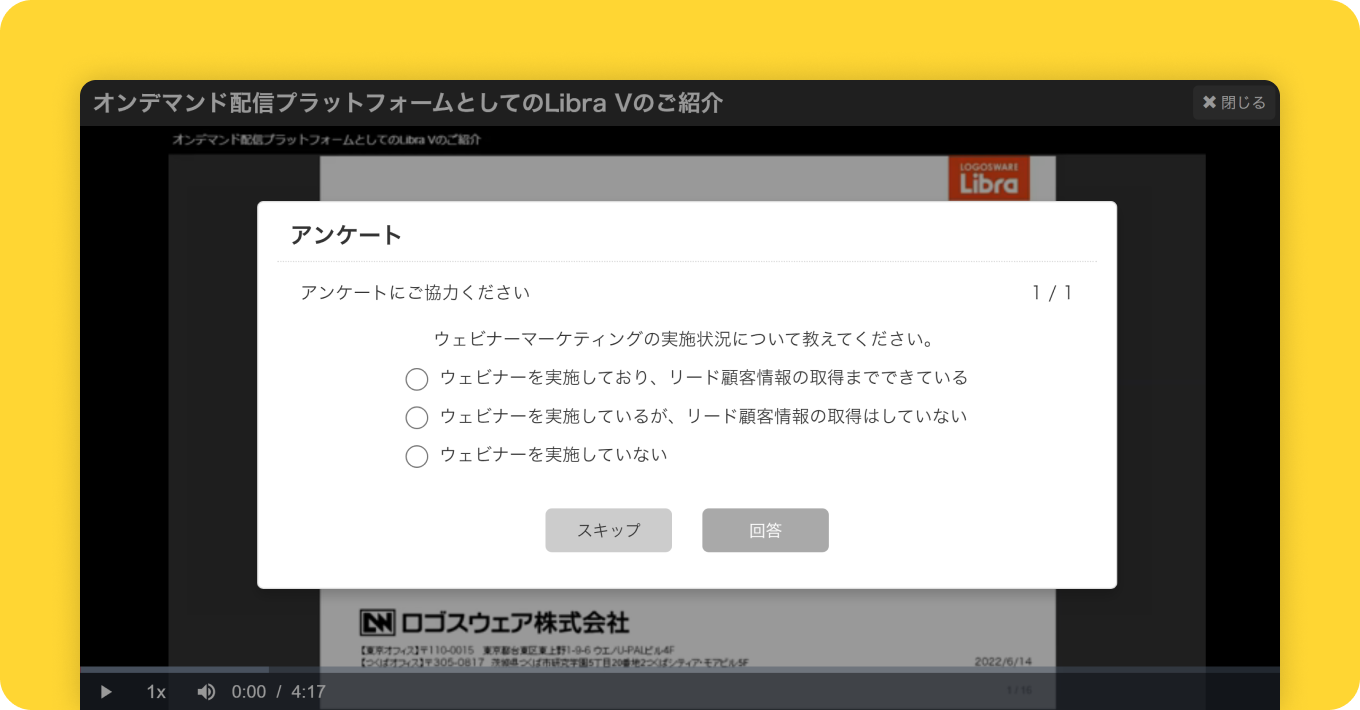Click the play icon in the video bar

[x=106, y=692]
